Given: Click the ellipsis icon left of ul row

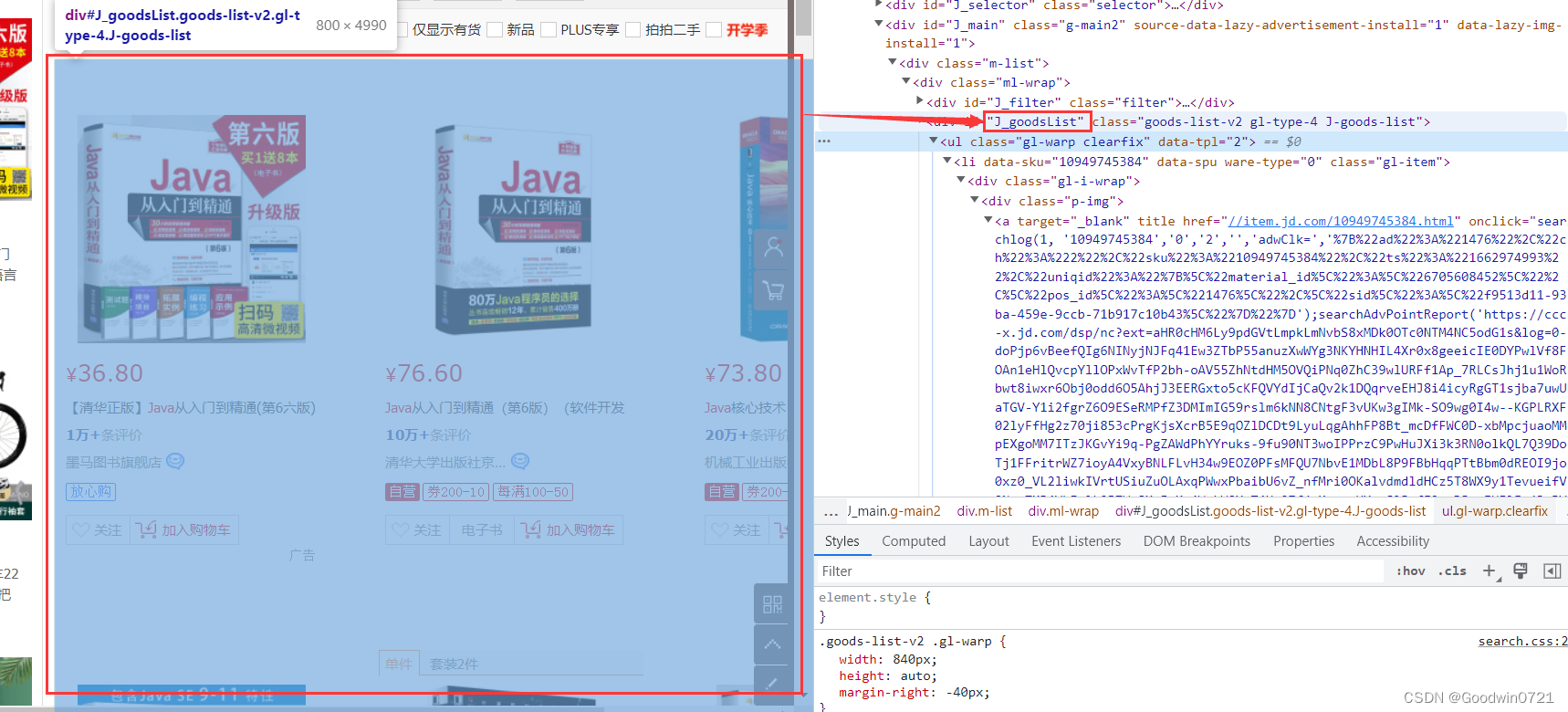Looking at the screenshot, I should pyautogui.click(x=824, y=141).
